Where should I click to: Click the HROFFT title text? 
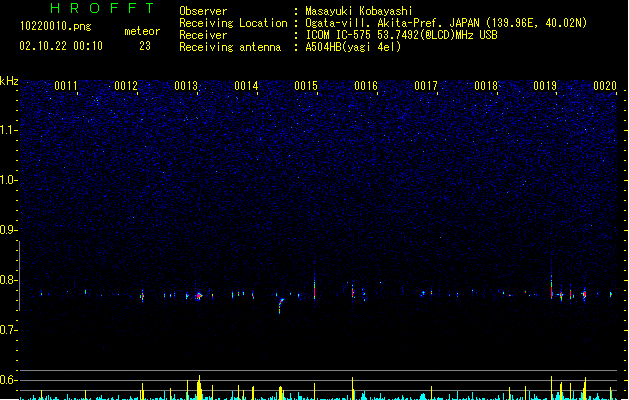pyautogui.click(x=102, y=8)
